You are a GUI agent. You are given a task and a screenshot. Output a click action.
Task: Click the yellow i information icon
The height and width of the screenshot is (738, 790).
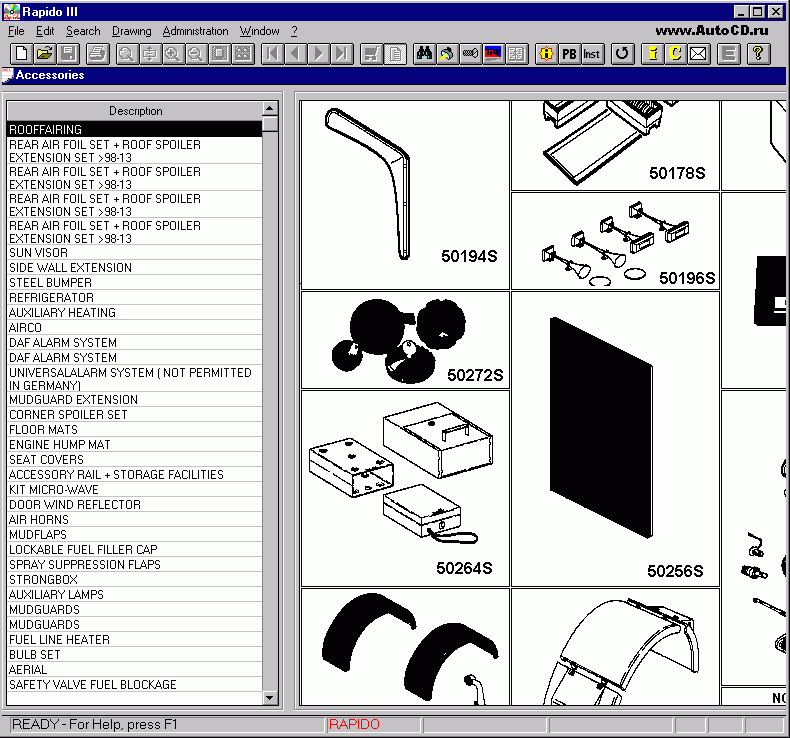coord(652,53)
